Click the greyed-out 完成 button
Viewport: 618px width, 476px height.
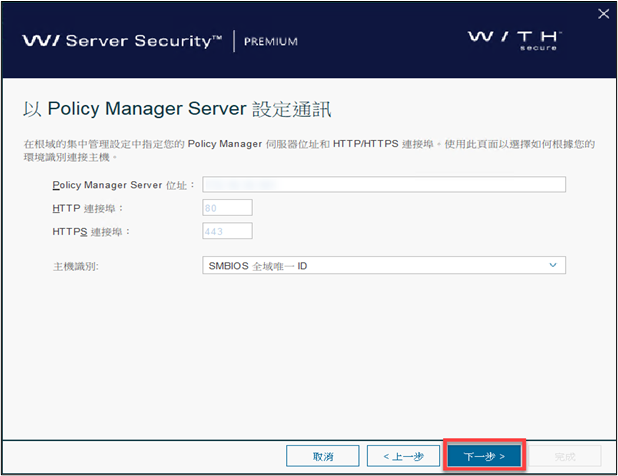(564, 456)
